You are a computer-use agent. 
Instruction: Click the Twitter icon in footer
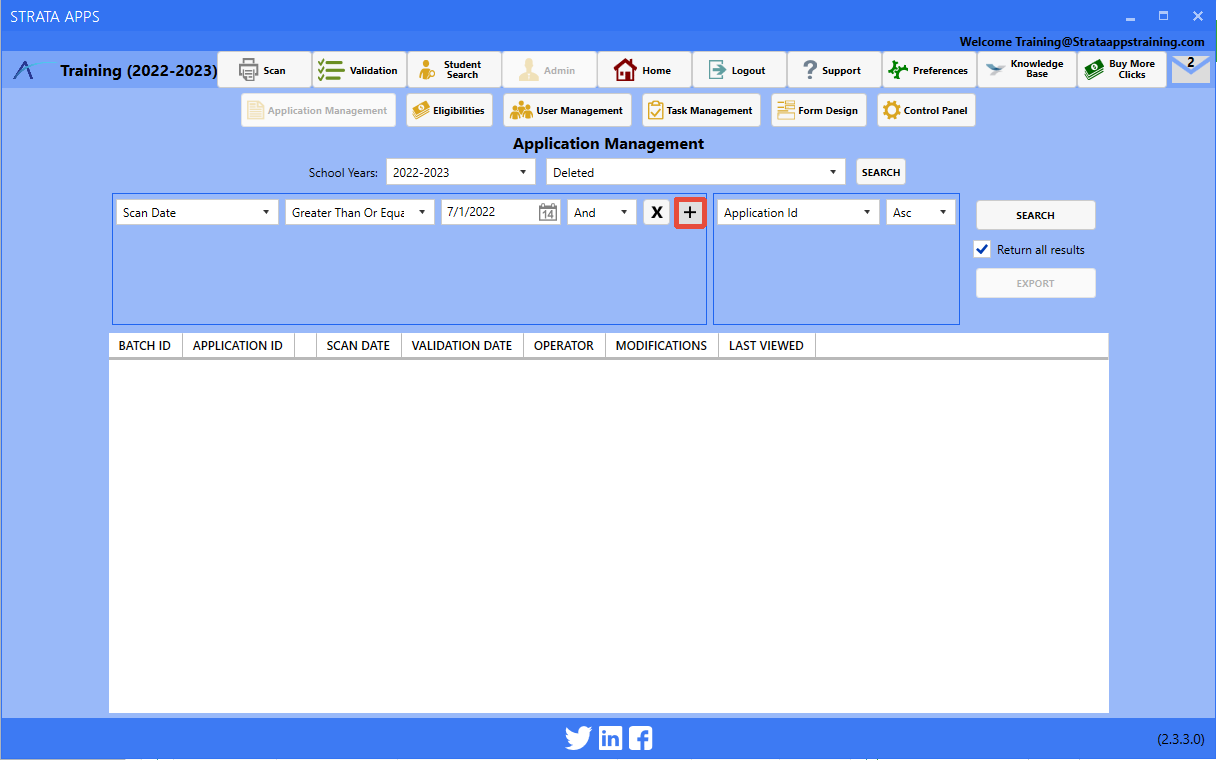point(578,739)
